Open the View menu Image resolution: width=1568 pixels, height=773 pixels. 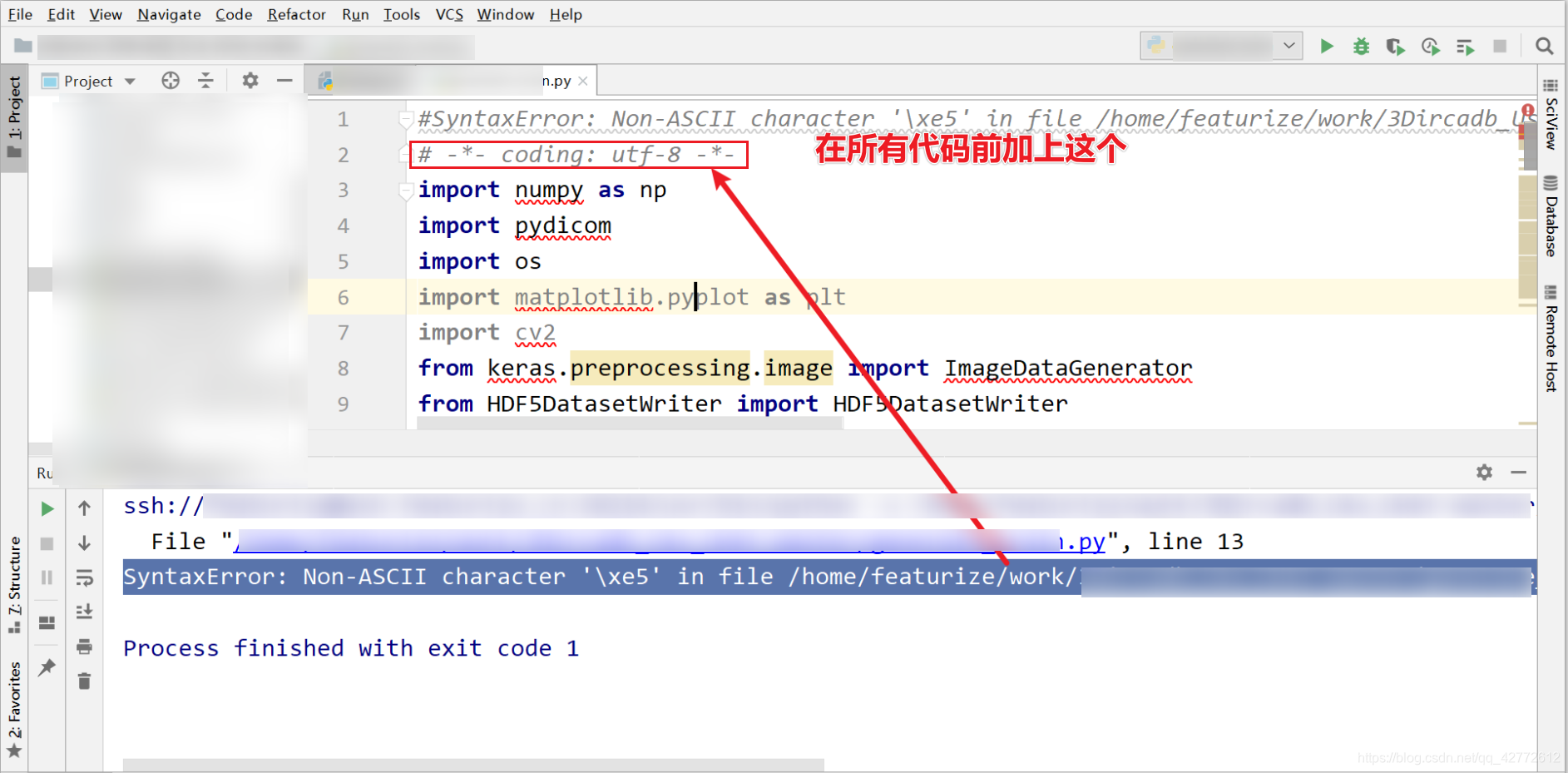click(106, 14)
